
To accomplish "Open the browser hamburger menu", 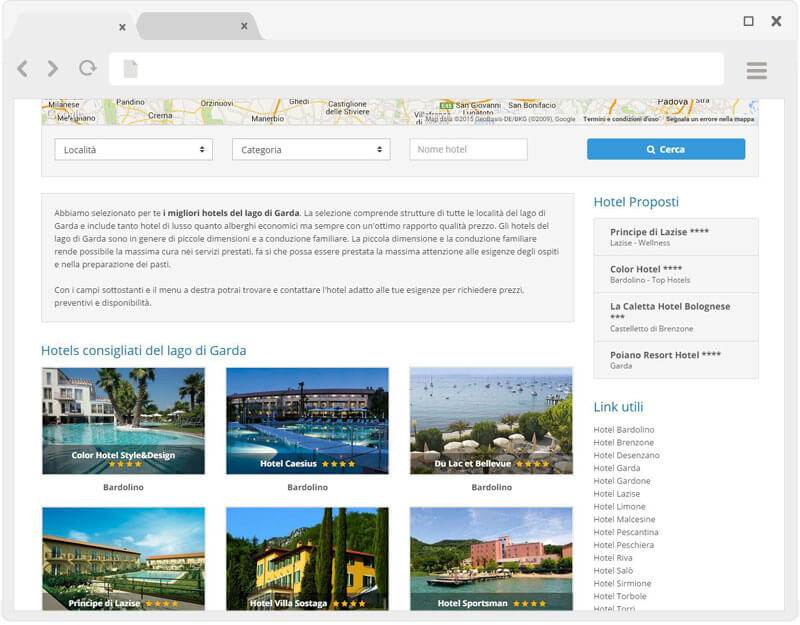I will click(756, 70).
